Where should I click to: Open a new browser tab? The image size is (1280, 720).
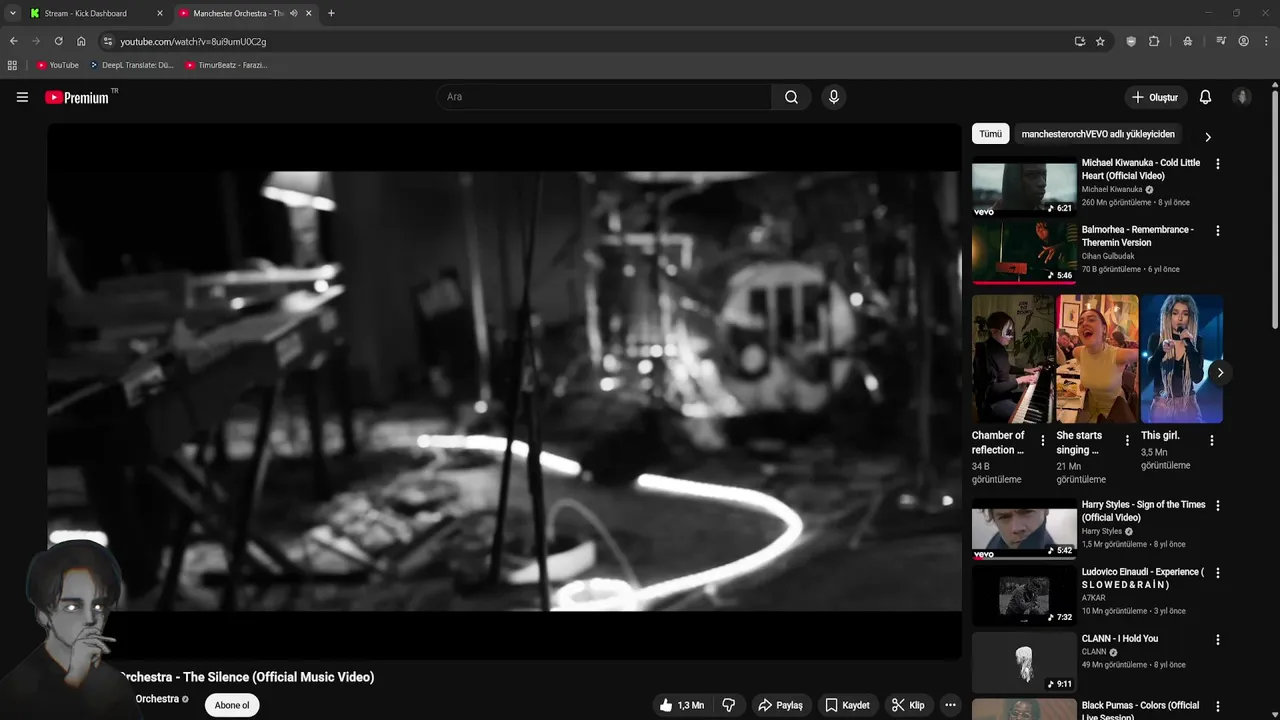331,13
